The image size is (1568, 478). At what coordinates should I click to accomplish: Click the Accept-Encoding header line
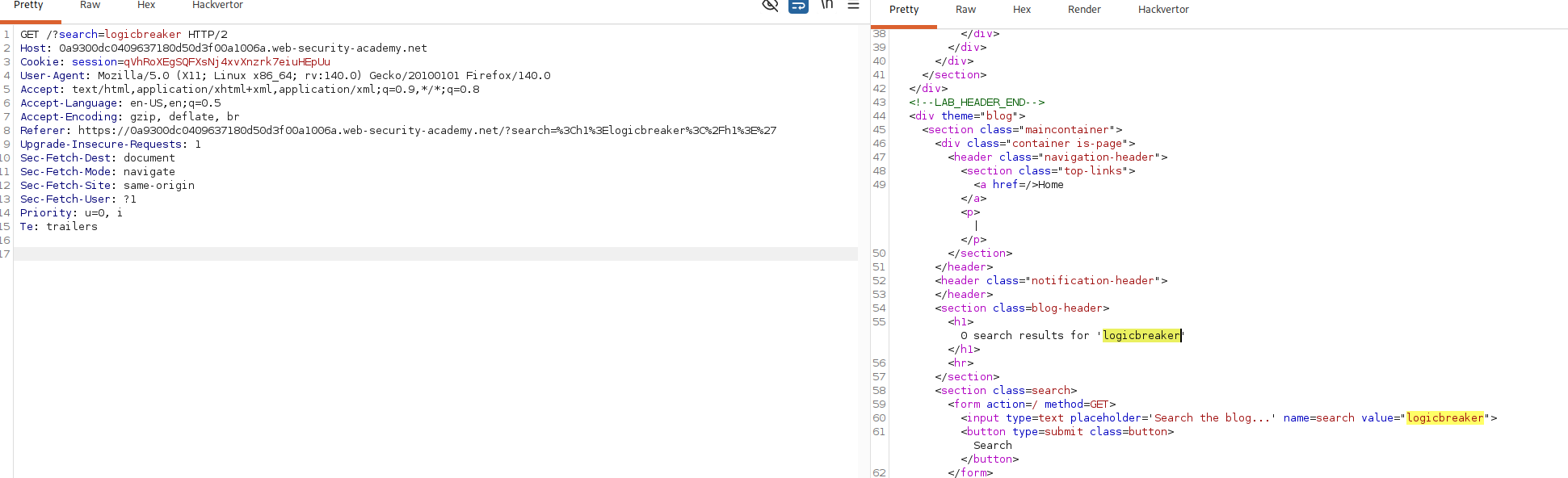[x=130, y=117]
